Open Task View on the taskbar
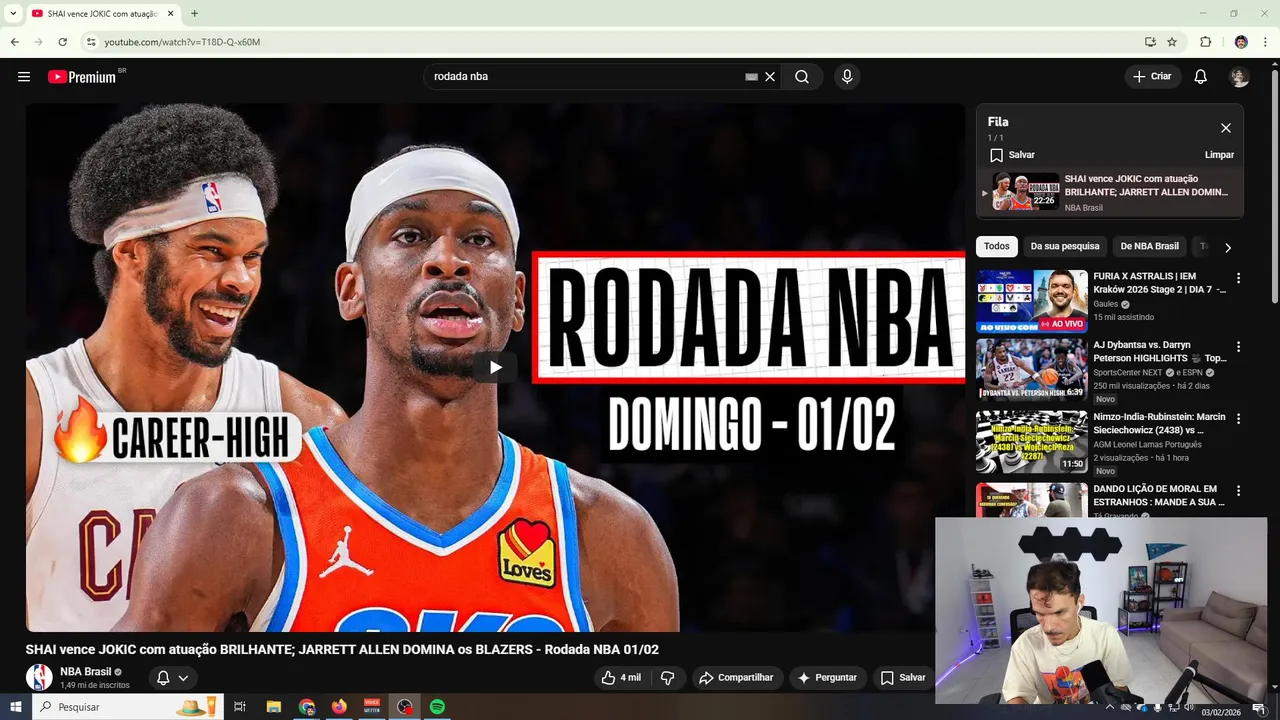1280x720 pixels. click(x=240, y=707)
